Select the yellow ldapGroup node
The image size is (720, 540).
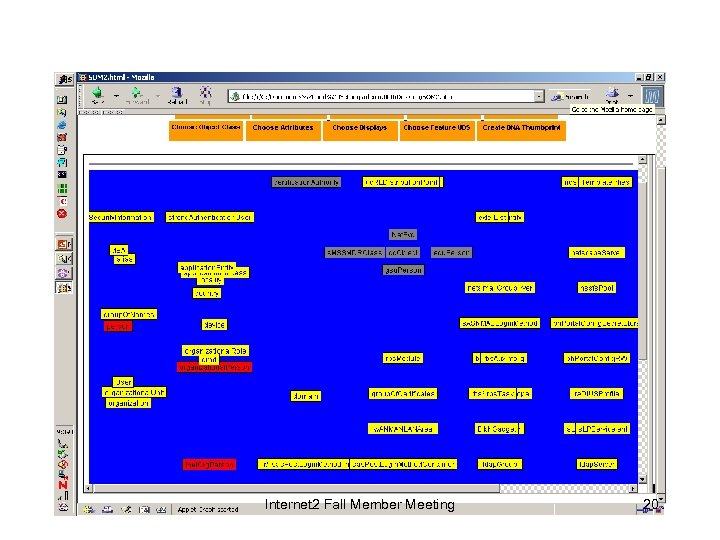[x=500, y=464]
